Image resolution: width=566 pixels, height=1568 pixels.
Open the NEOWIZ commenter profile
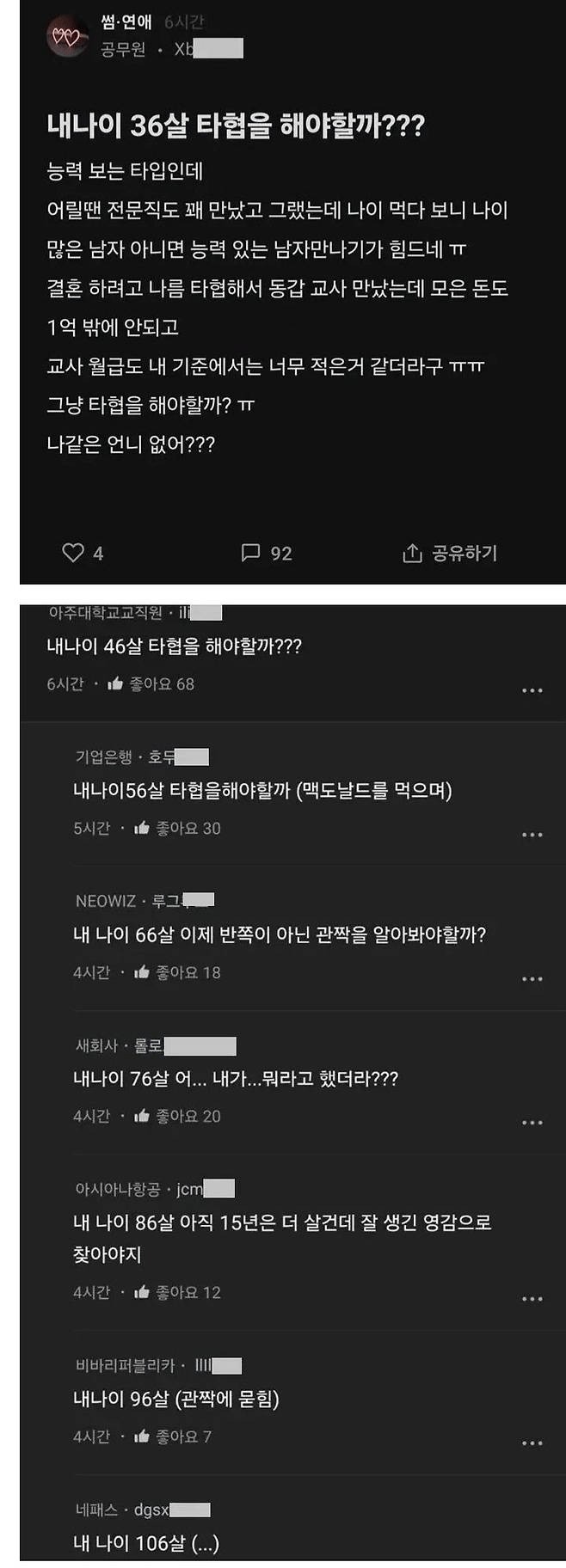click(145, 901)
